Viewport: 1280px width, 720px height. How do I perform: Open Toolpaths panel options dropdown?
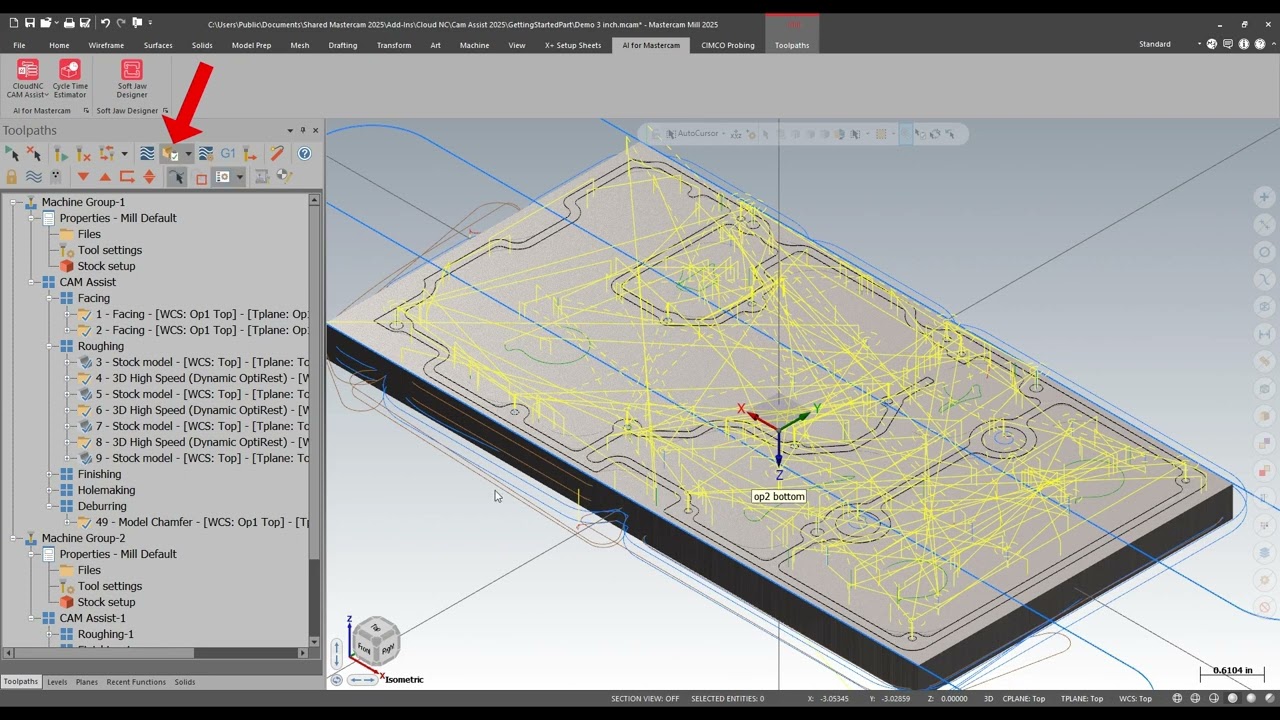pos(290,130)
